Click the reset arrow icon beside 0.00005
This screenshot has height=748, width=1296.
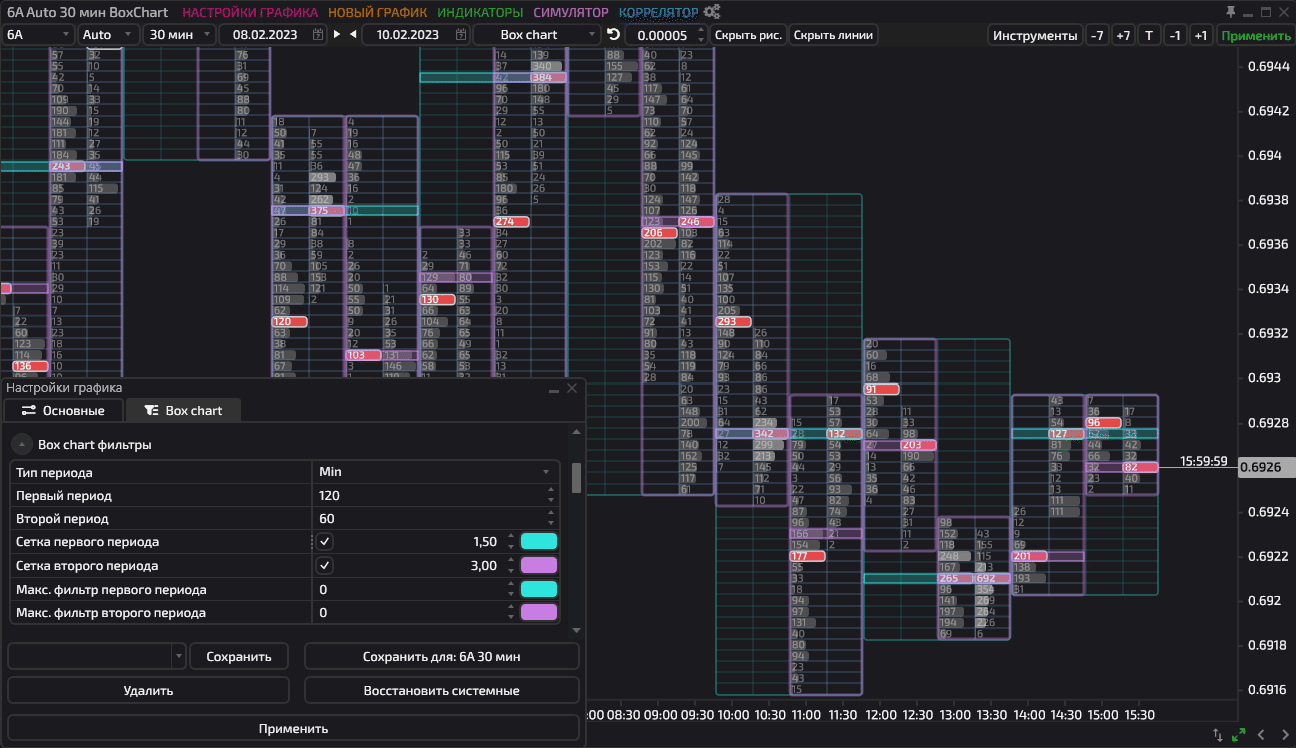click(613, 35)
